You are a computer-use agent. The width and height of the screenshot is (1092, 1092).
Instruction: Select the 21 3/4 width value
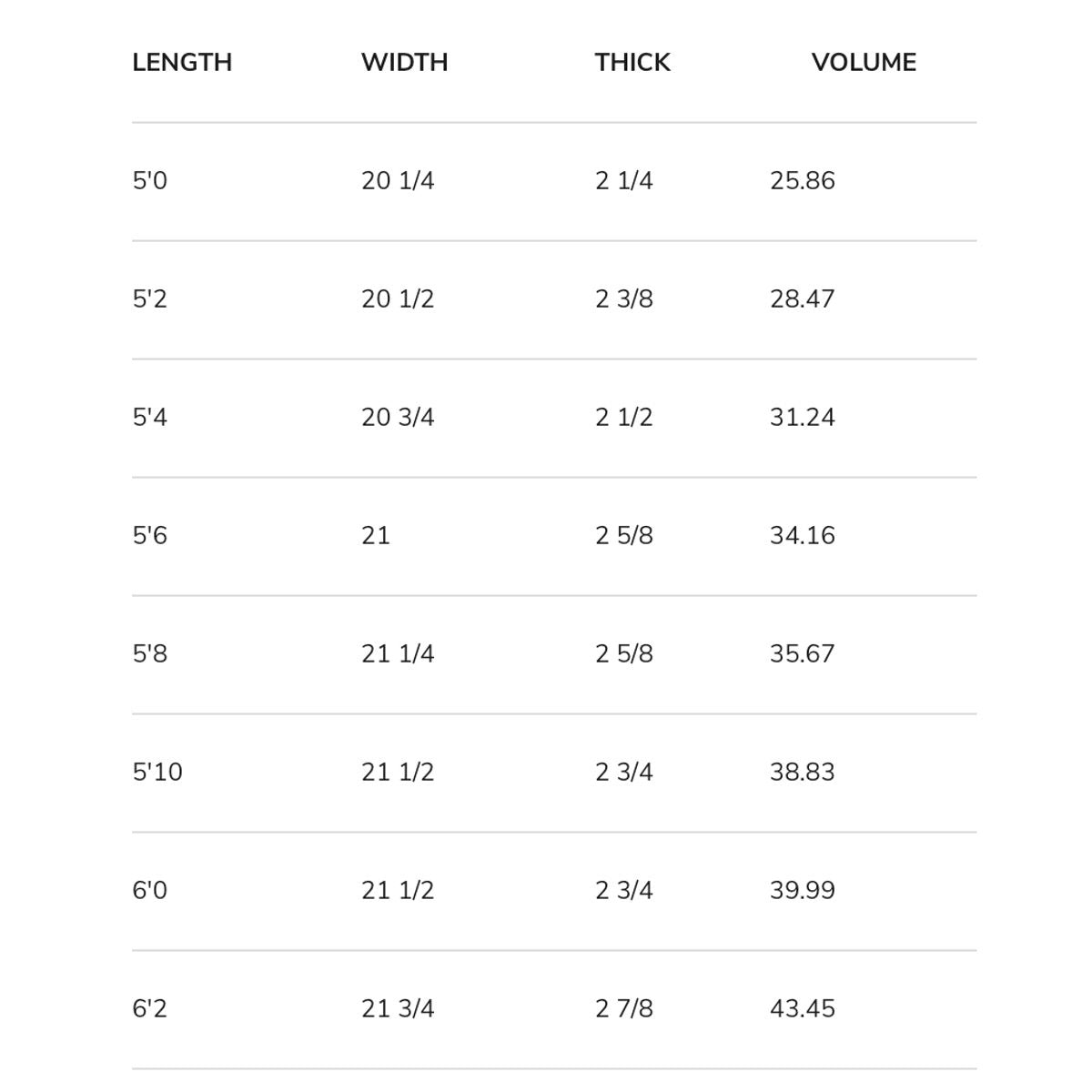398,1008
